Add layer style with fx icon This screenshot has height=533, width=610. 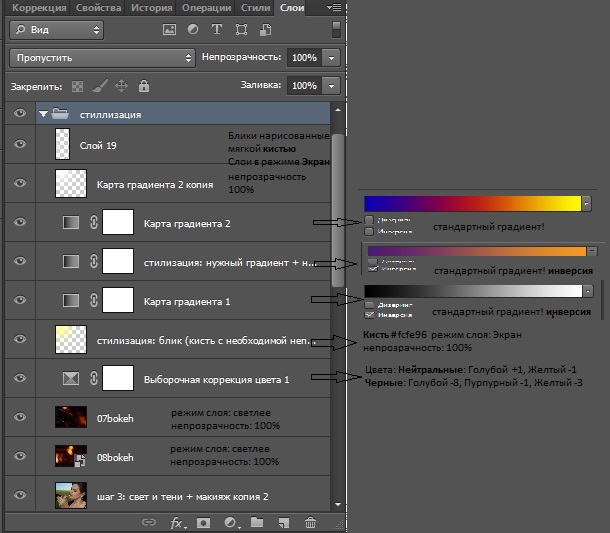coord(178,522)
